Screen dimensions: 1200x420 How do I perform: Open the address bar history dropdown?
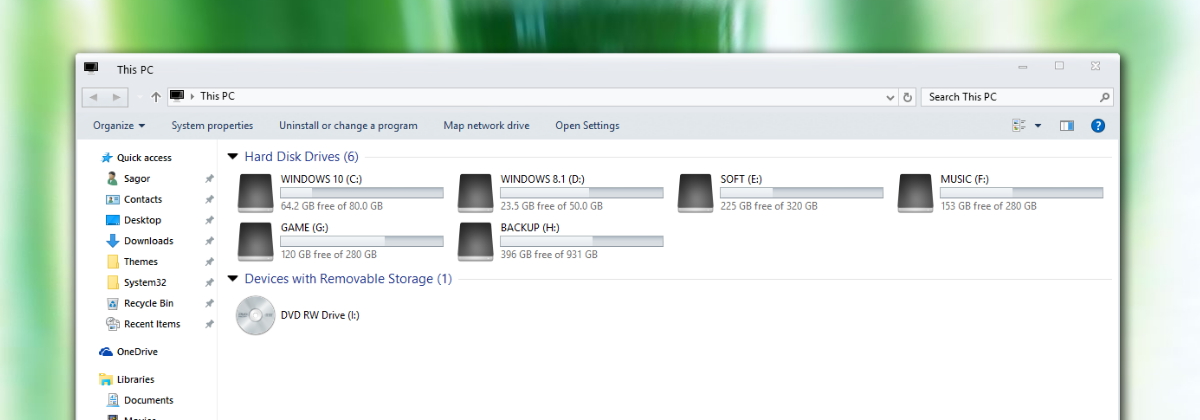coord(891,97)
